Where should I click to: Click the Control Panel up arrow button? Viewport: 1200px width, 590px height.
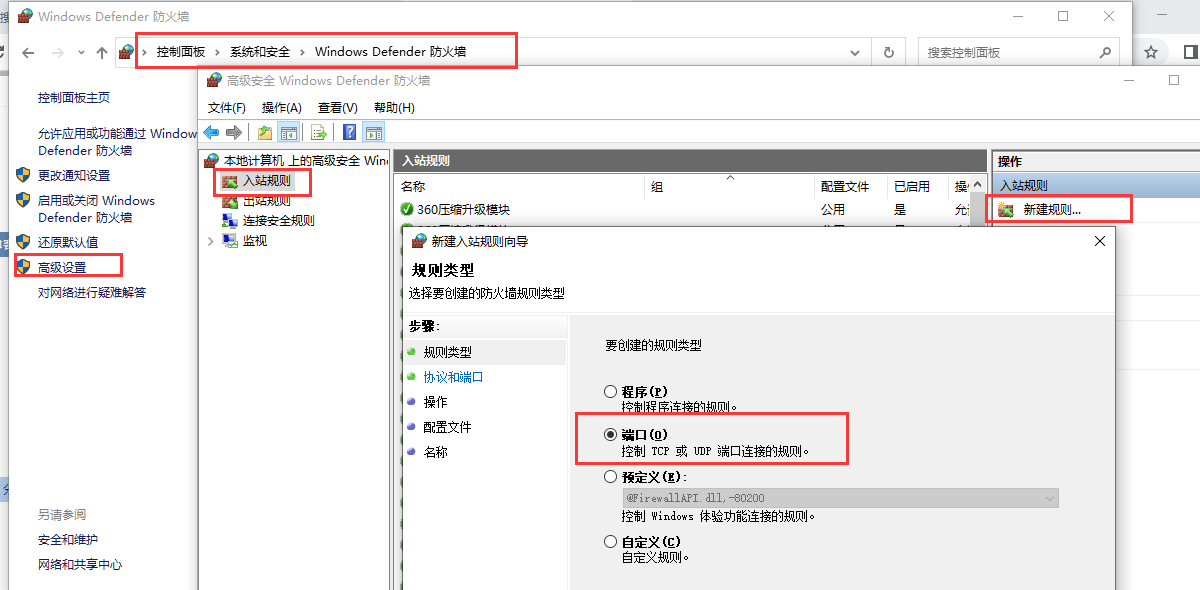click(101, 52)
